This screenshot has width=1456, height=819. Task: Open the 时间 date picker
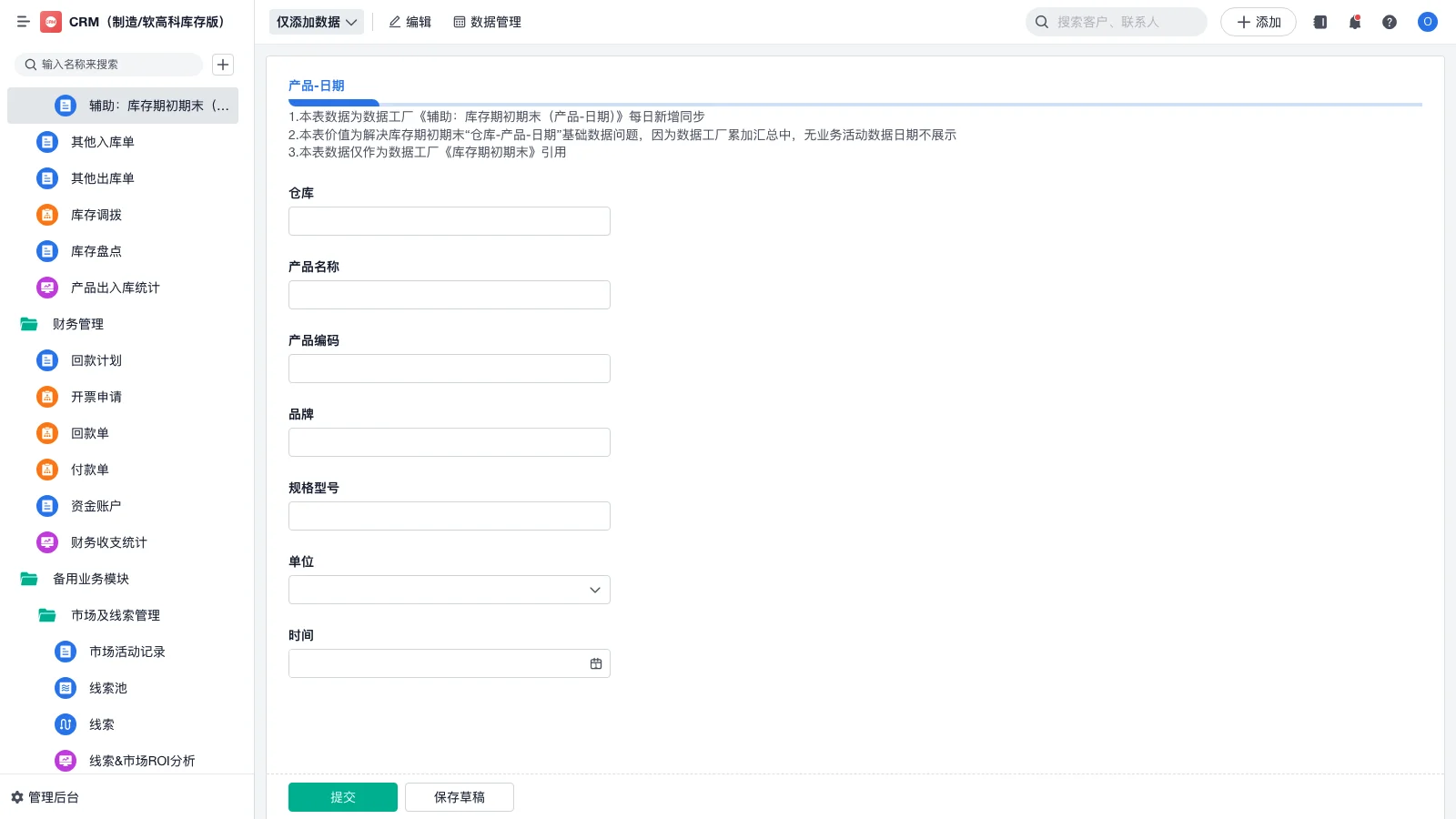click(x=596, y=663)
